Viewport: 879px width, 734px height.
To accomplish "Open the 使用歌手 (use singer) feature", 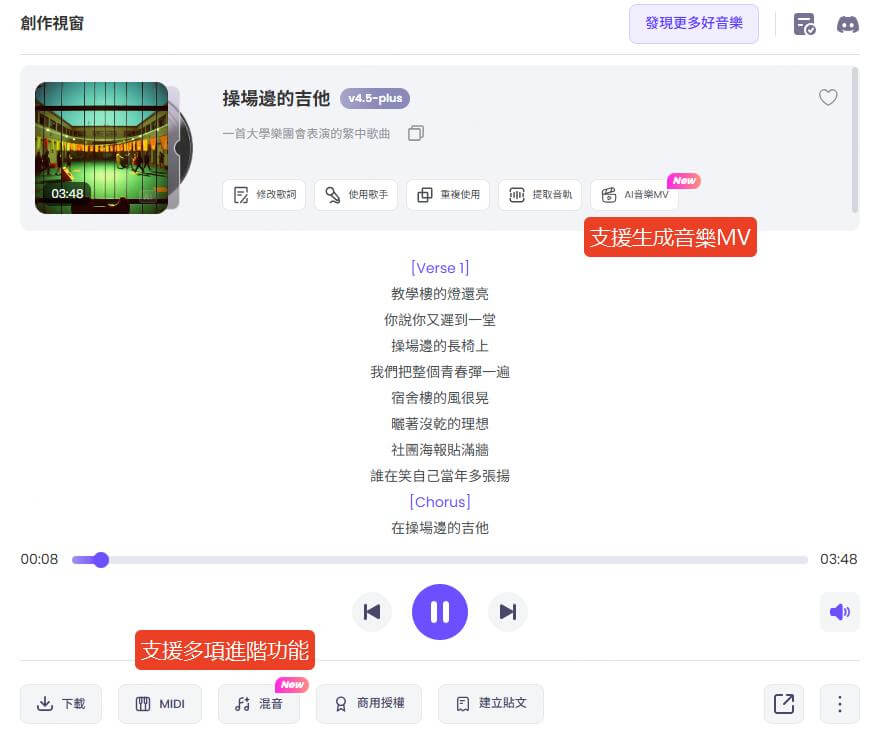I will [x=355, y=195].
